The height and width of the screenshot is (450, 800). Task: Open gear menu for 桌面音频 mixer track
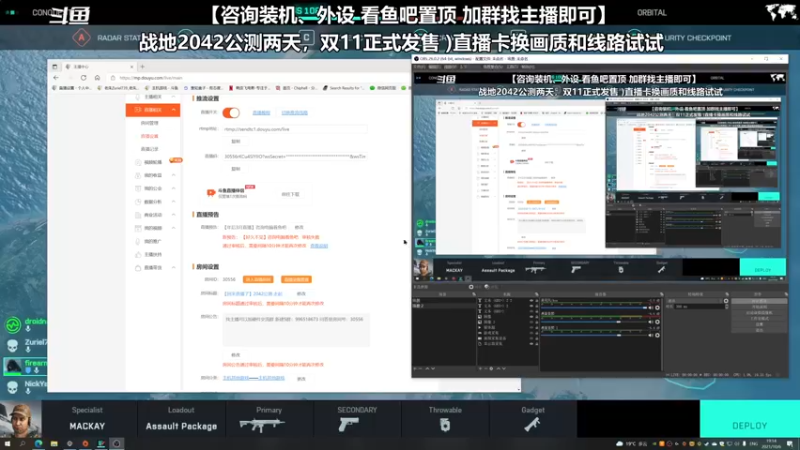657,322
